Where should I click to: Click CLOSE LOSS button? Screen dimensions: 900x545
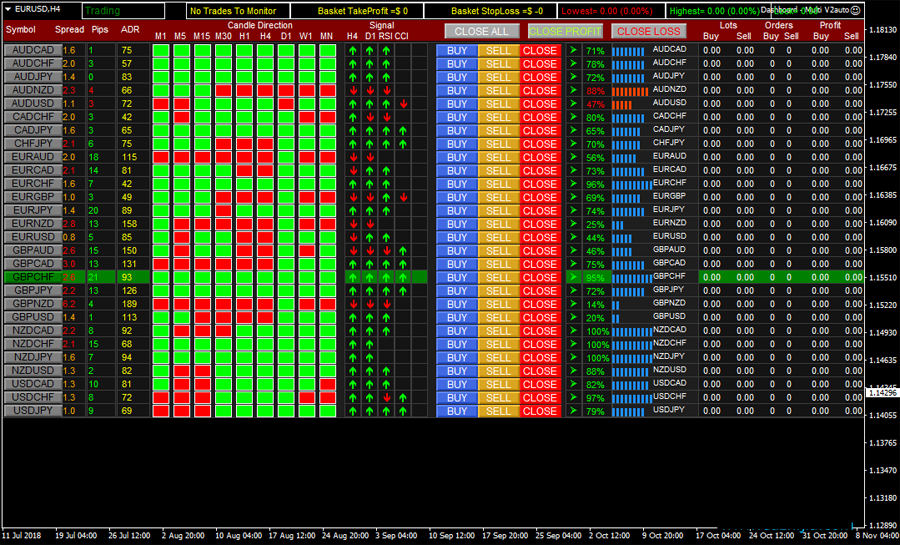(648, 31)
